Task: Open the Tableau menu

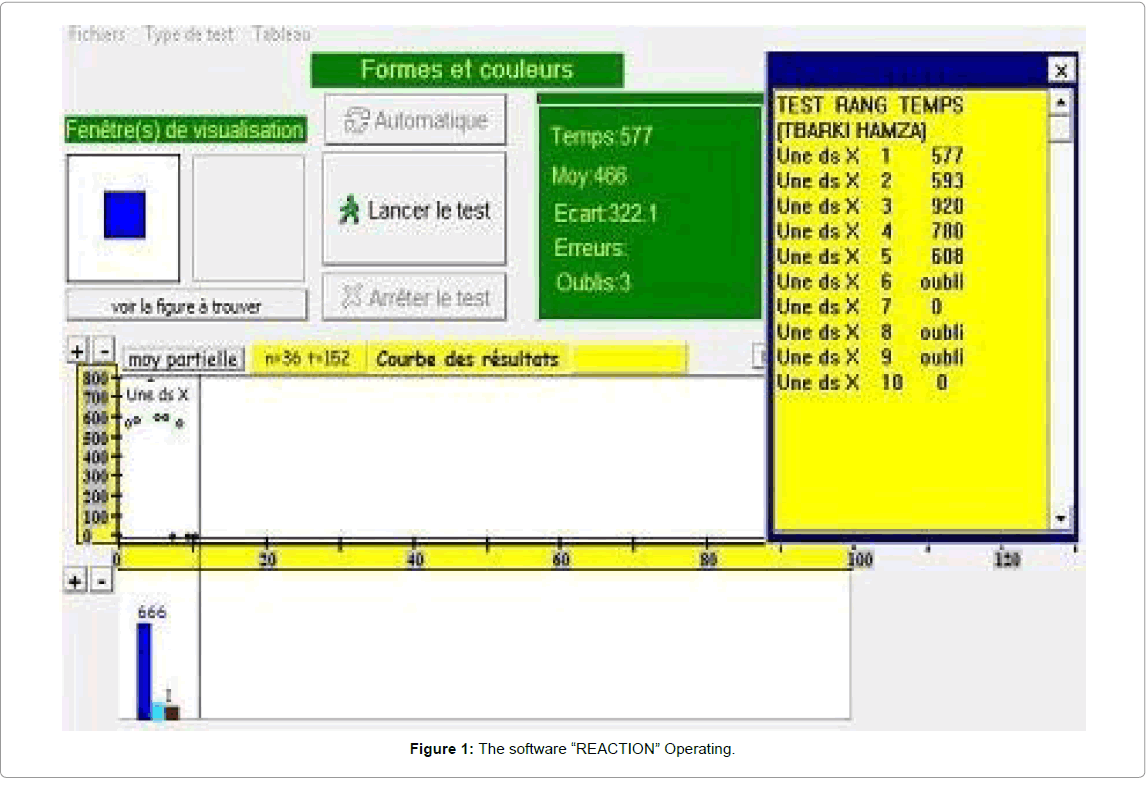Action: tap(281, 34)
